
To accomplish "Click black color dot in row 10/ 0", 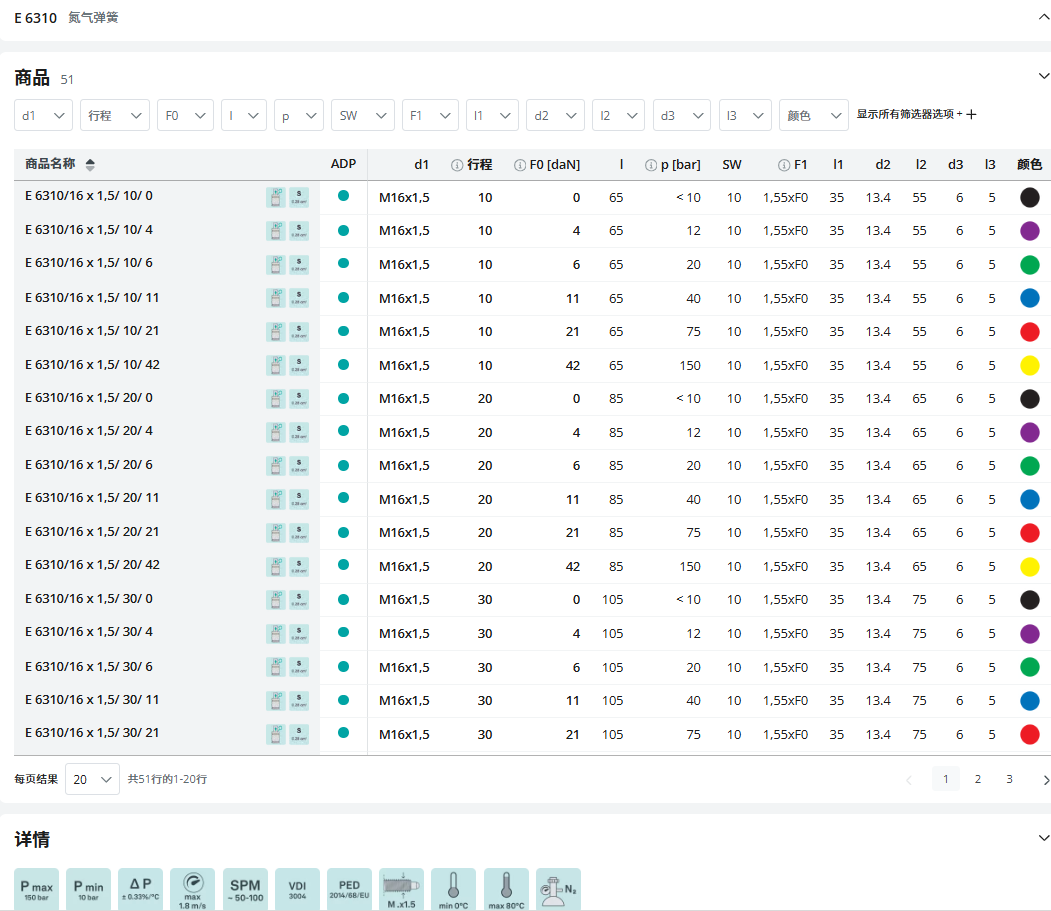I will (1030, 198).
